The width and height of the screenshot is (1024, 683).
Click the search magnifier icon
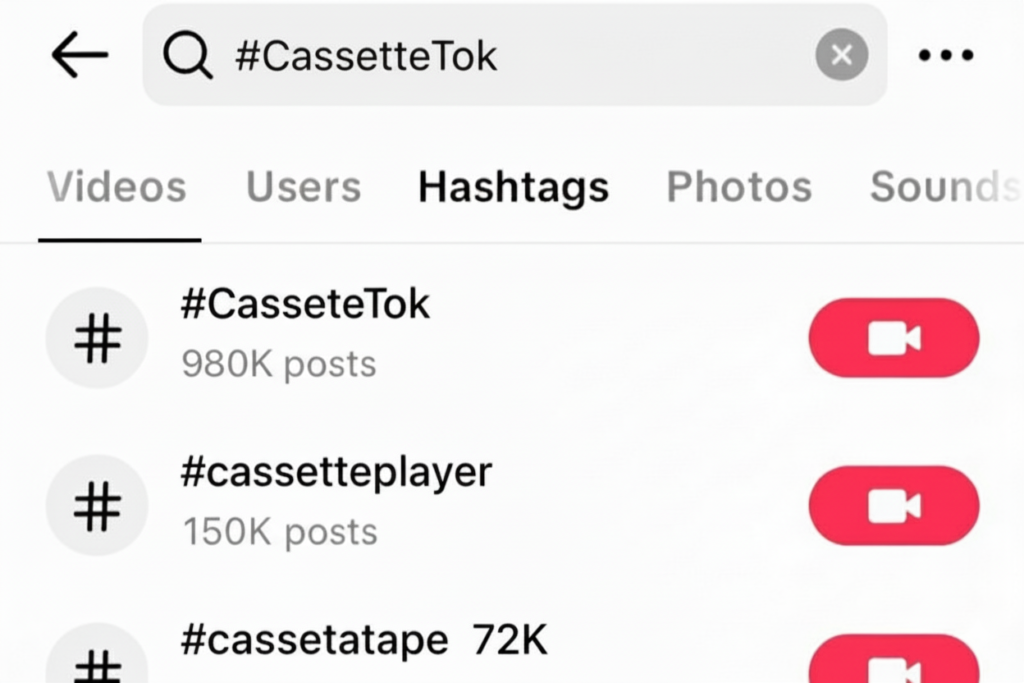pyautogui.click(x=188, y=57)
